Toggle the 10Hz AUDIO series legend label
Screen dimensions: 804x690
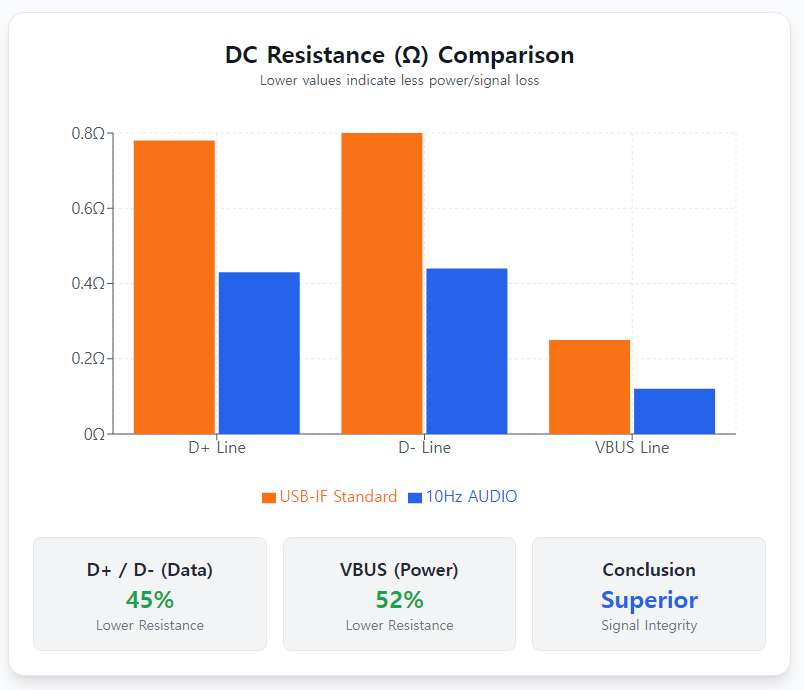click(471, 497)
